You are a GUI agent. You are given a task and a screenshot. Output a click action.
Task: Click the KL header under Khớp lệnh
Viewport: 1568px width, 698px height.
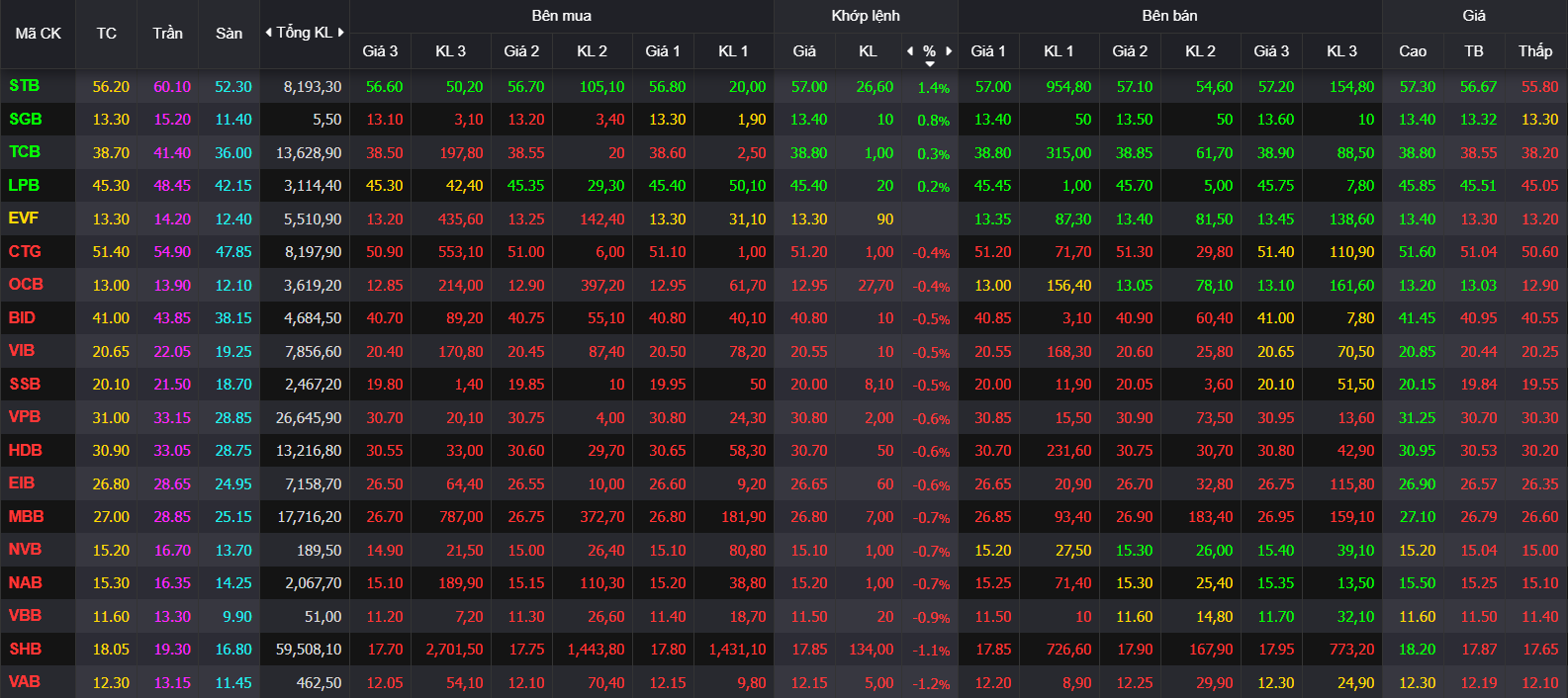click(x=868, y=51)
